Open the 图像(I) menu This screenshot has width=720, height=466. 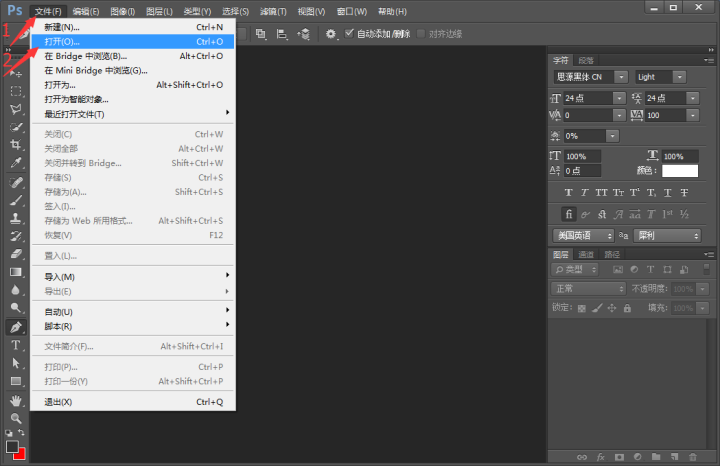click(x=123, y=11)
